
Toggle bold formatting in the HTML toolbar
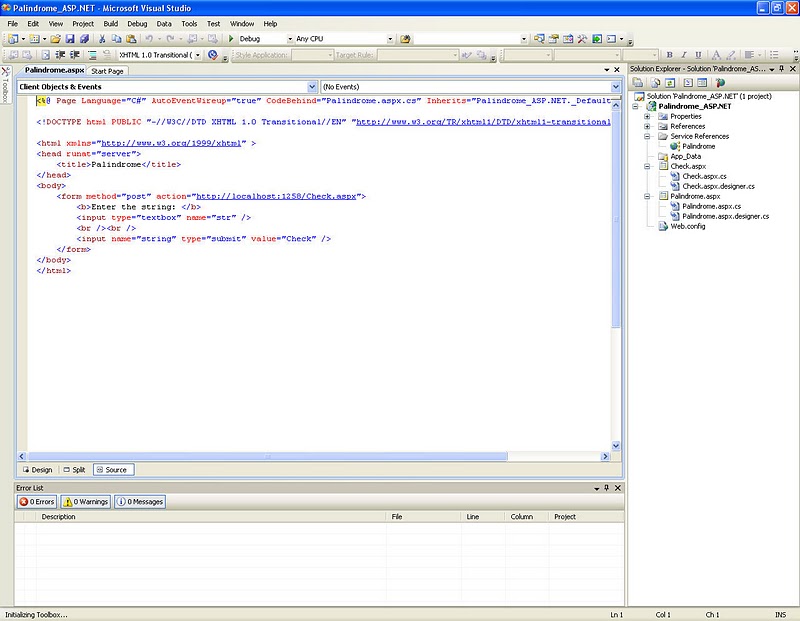[x=670, y=52]
